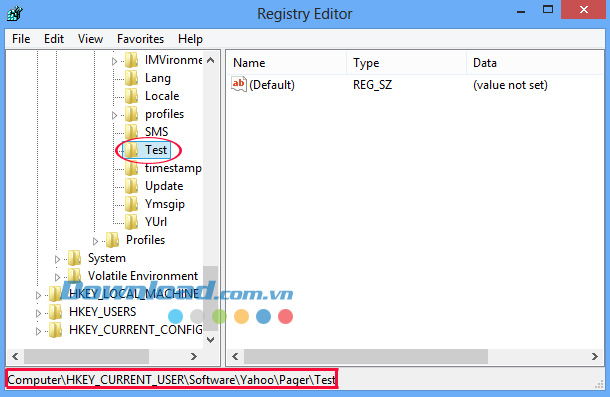This screenshot has height=397, width=610.
Task: Expand the lowercase profiles key
Action: [114, 115]
